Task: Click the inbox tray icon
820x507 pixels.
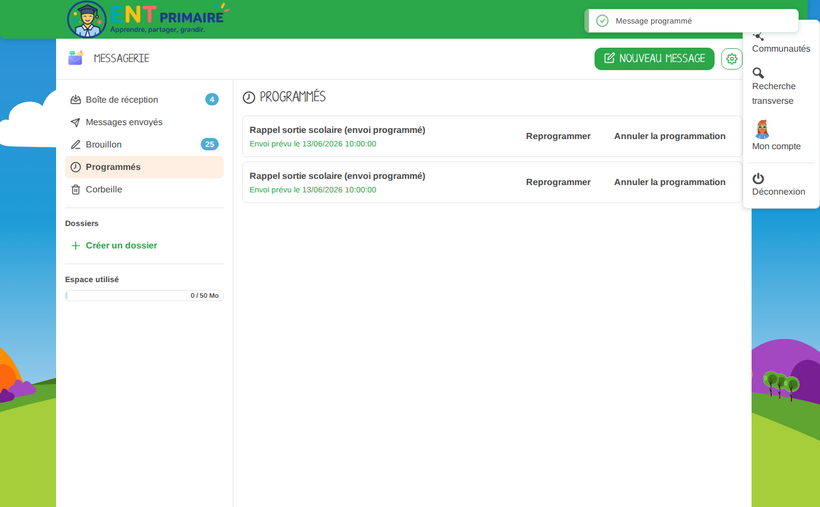Action: coord(75,99)
